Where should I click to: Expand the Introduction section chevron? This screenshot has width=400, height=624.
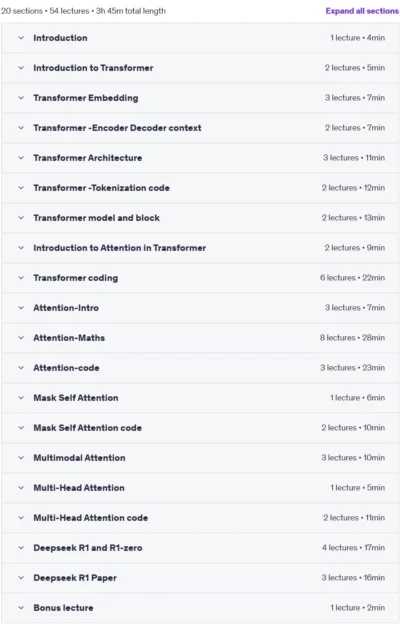click(x=21, y=38)
